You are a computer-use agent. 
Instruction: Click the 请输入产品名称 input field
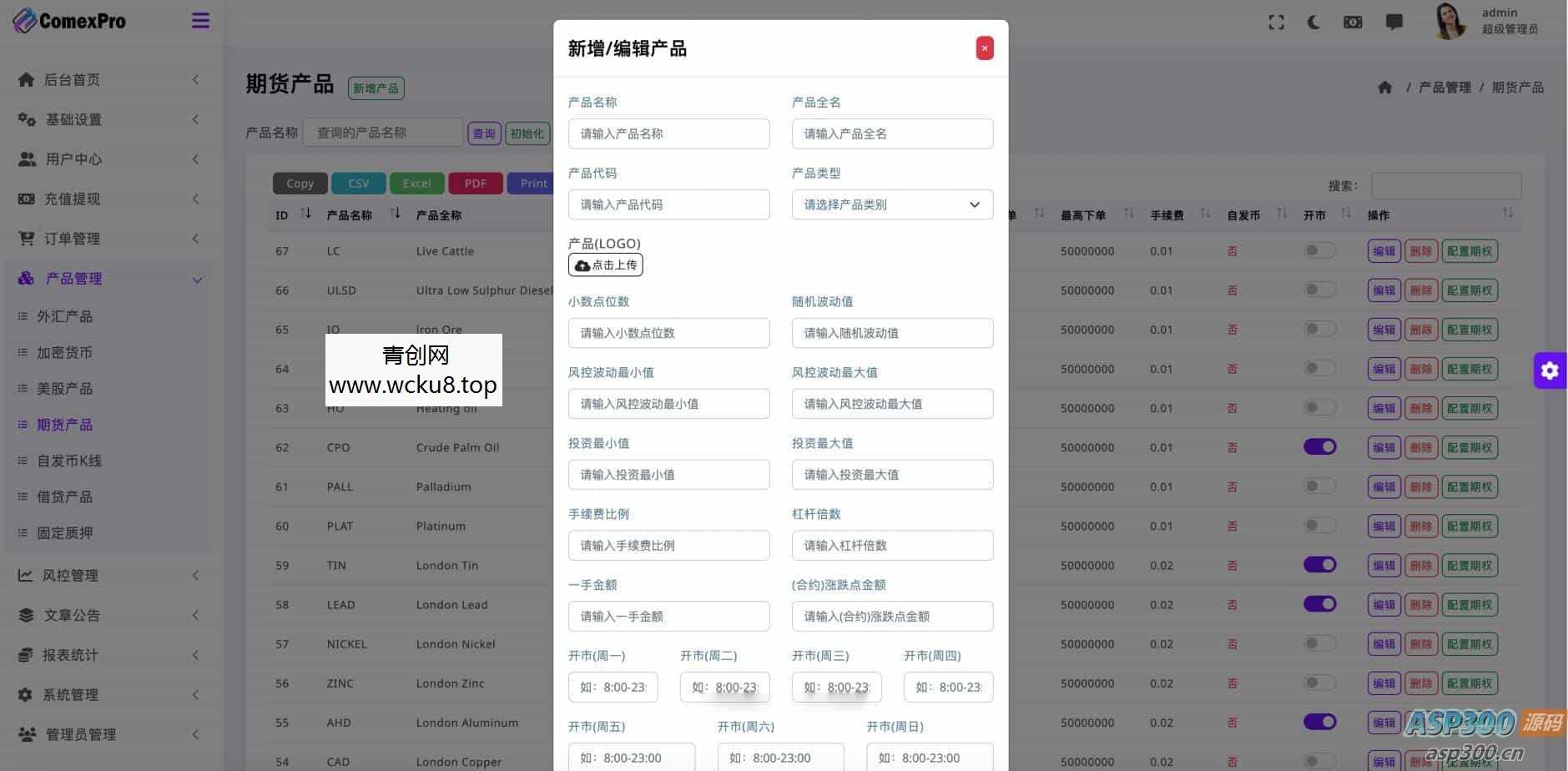click(x=668, y=134)
